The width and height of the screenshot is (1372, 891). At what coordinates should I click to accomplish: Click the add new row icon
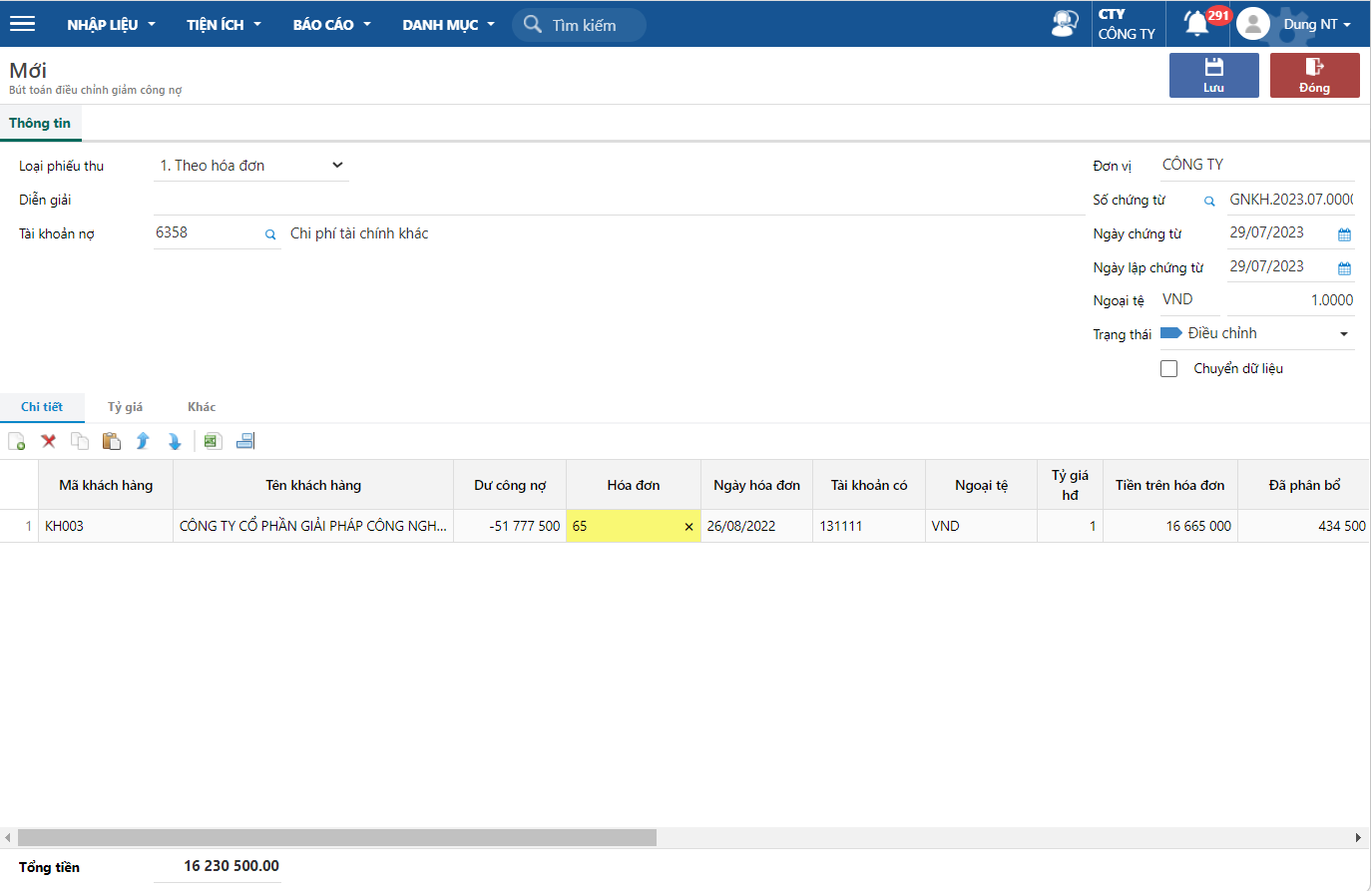pyautogui.click(x=17, y=441)
